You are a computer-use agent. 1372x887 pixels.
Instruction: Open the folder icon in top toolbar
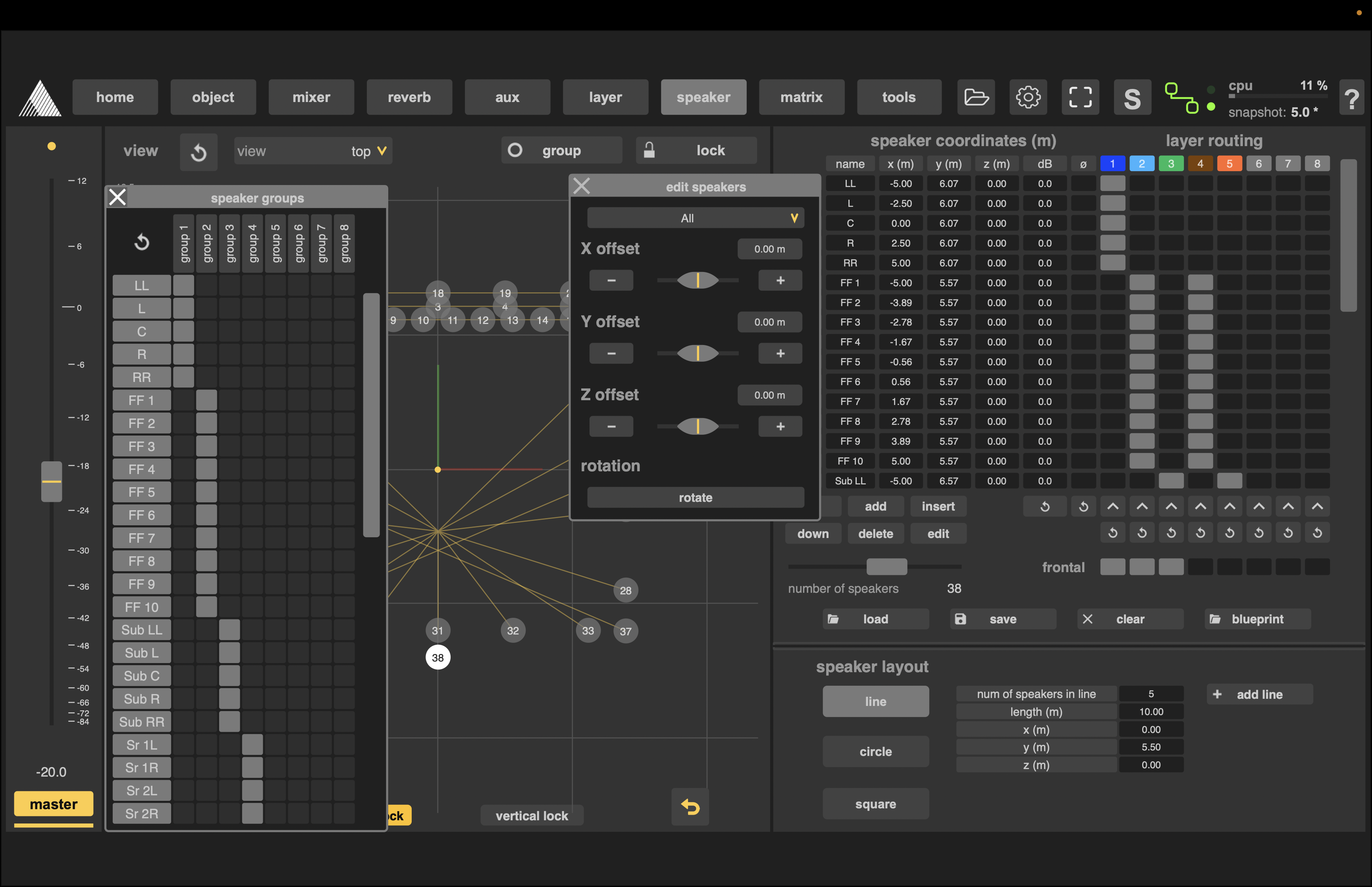977,97
